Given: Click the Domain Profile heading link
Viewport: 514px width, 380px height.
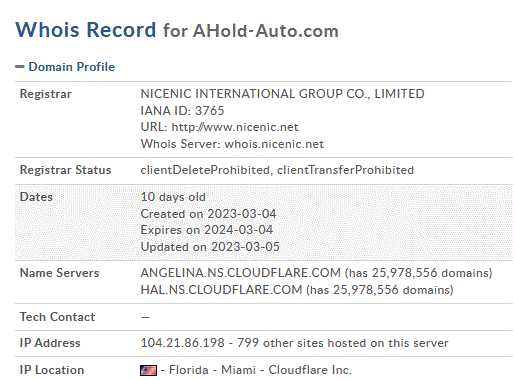Looking at the screenshot, I should coord(71,67).
